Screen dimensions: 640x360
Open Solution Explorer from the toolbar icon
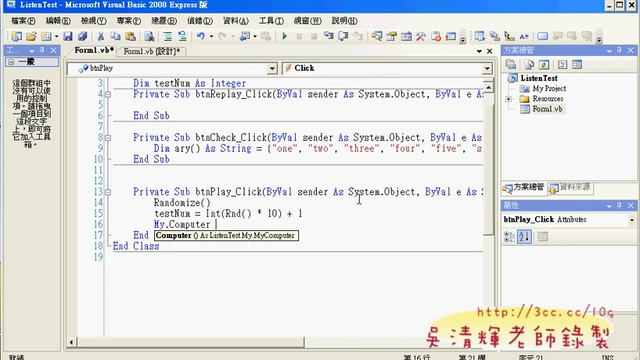[377, 36]
